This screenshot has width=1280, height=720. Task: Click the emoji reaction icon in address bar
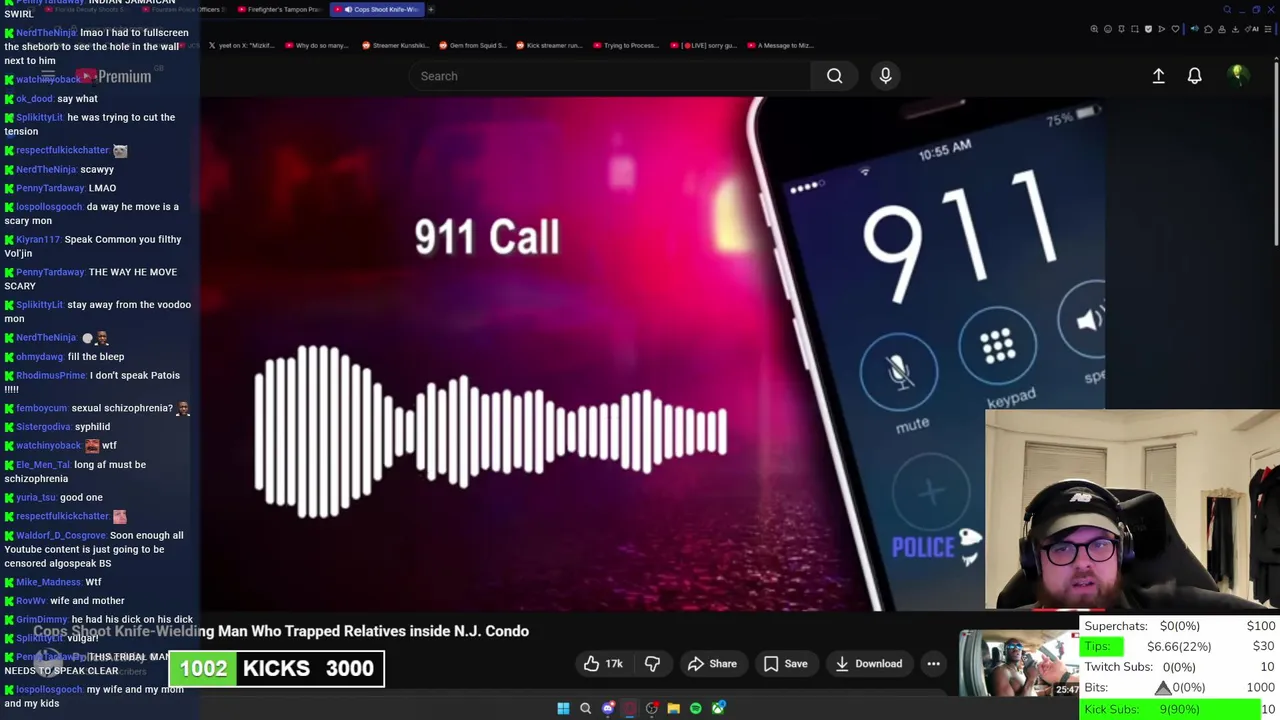[1108, 29]
